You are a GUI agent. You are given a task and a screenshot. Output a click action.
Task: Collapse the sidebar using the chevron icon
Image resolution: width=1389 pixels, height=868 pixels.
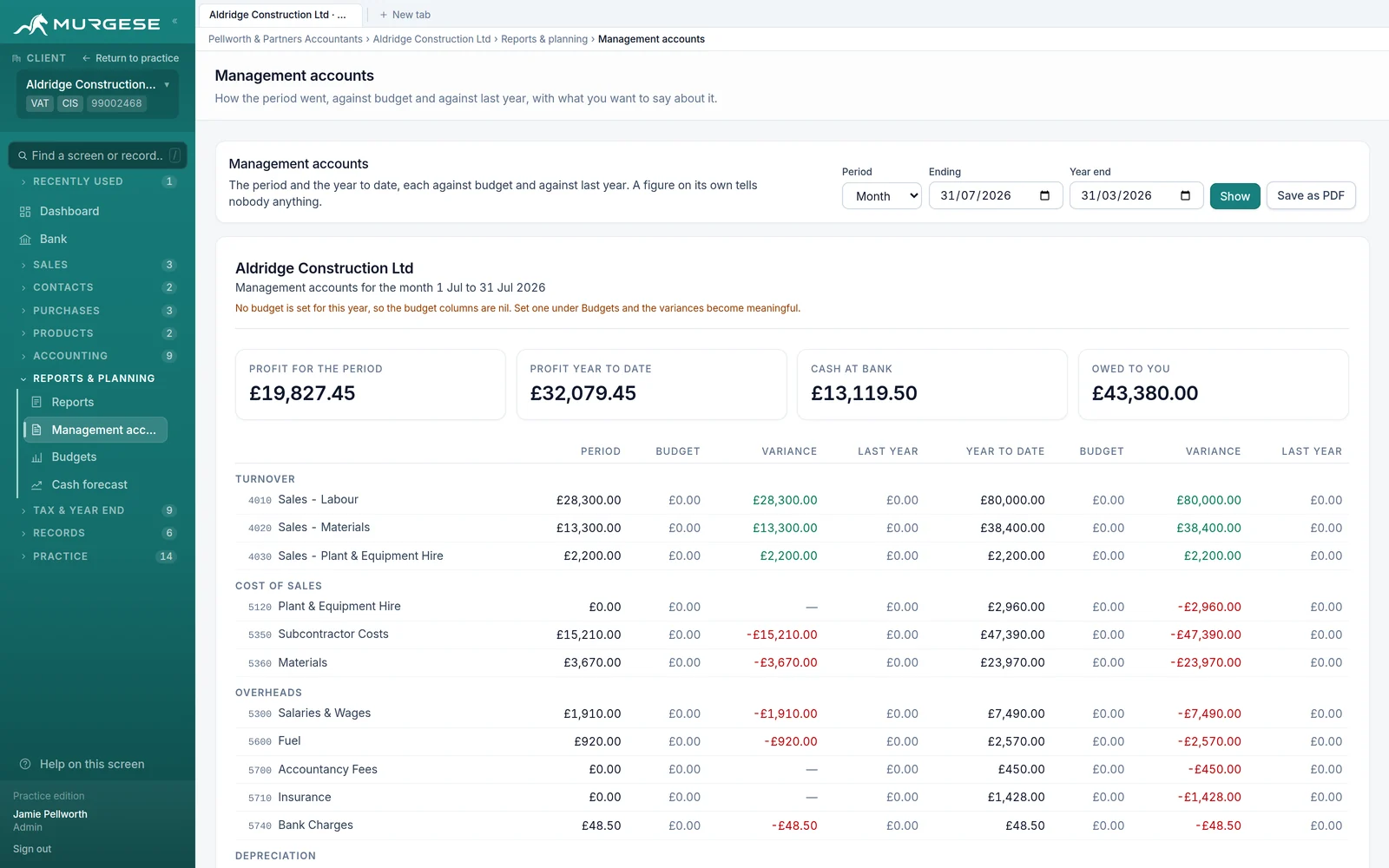pyautogui.click(x=174, y=21)
